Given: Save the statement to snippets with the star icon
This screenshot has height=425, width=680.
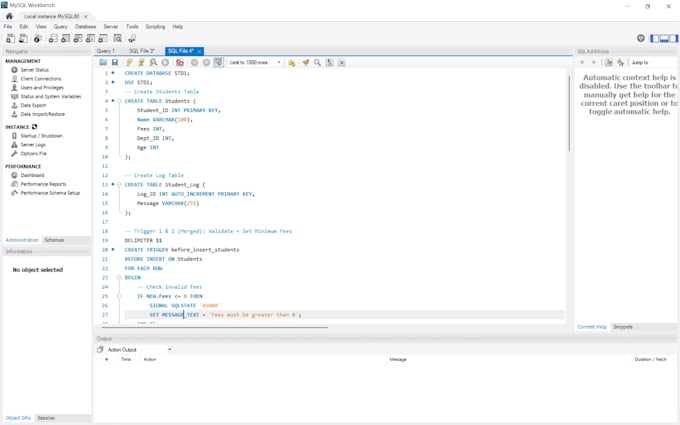Looking at the screenshot, I should (x=291, y=62).
